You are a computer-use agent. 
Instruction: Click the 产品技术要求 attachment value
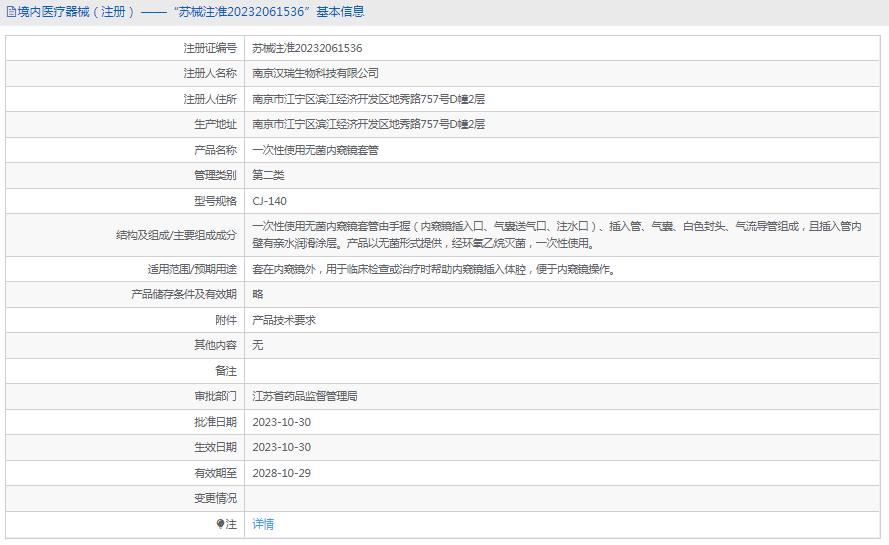[x=284, y=320]
